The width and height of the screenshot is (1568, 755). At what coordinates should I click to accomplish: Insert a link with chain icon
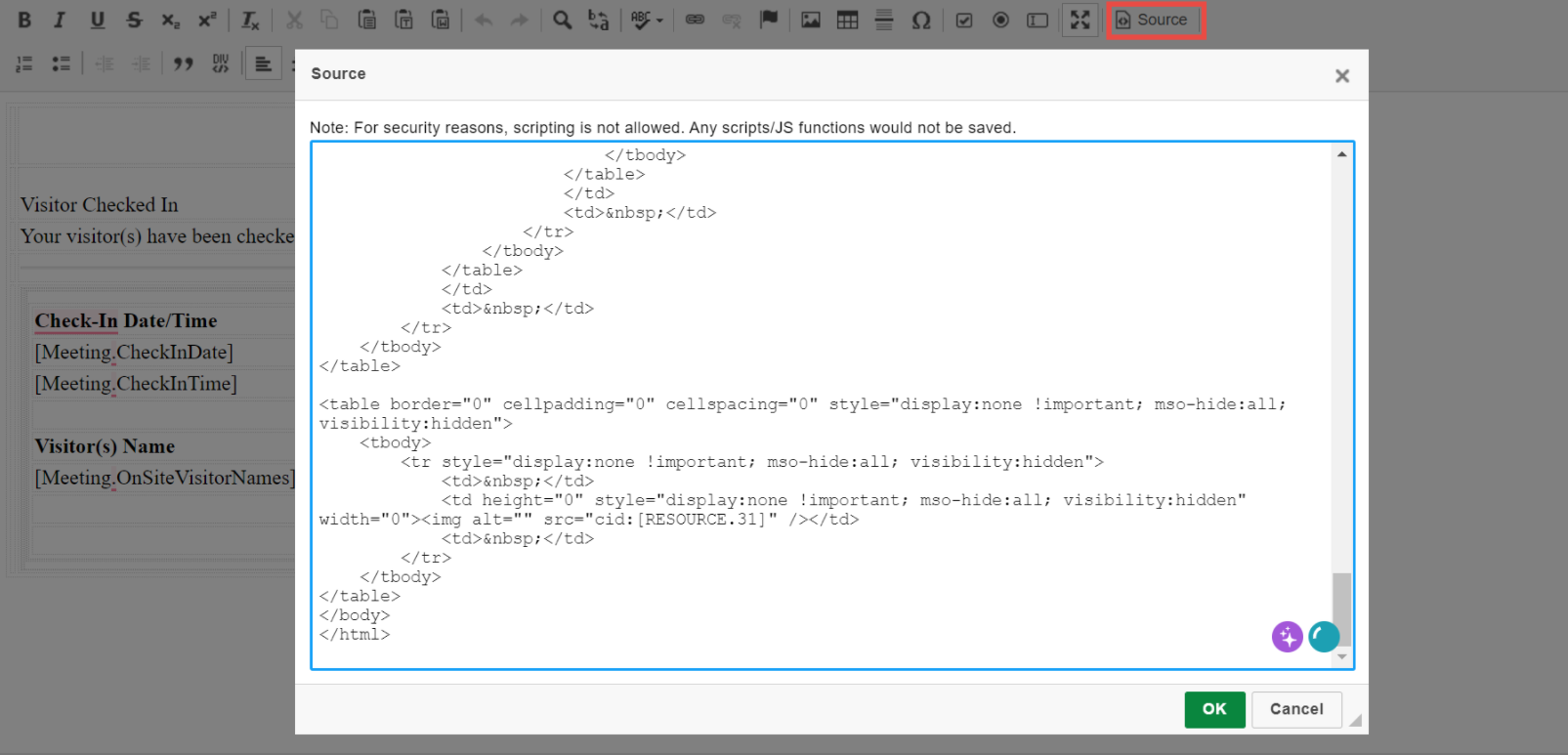click(x=696, y=20)
